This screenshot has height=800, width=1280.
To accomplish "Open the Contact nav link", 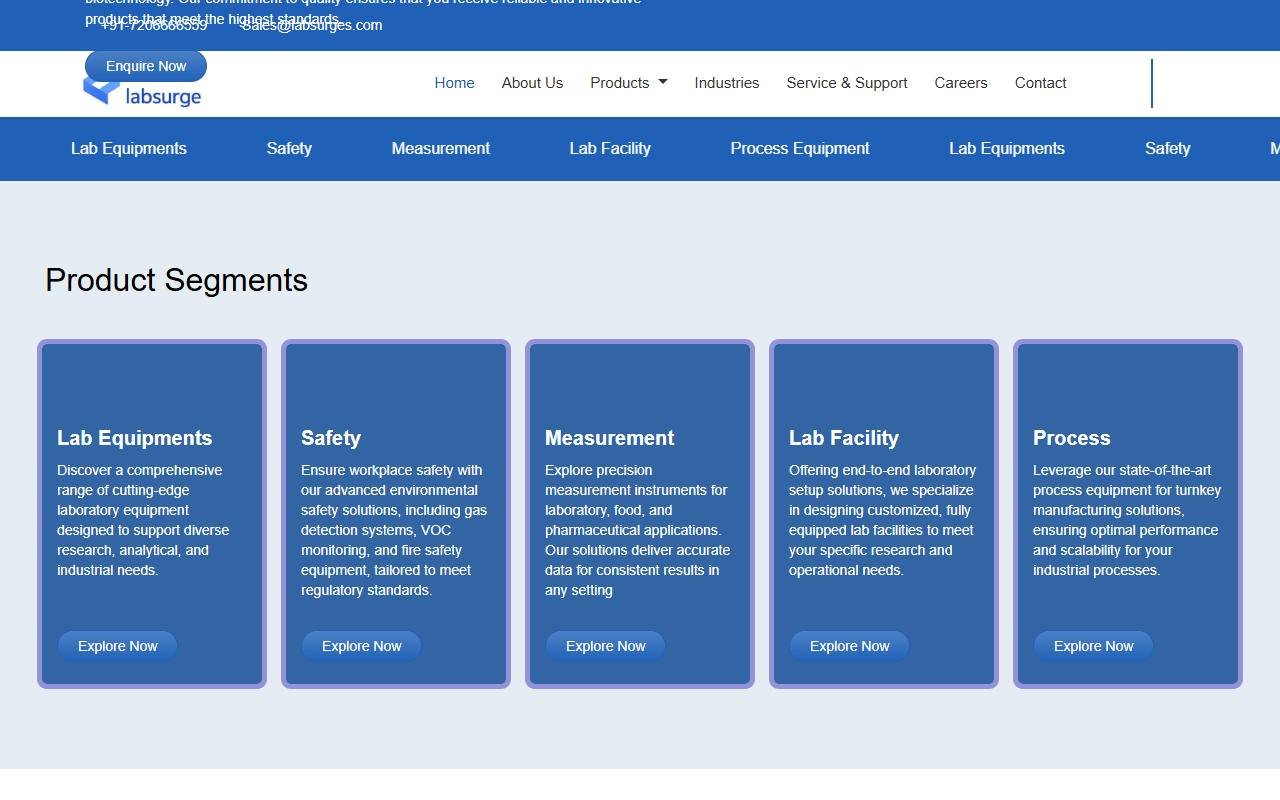I will point(1040,83).
